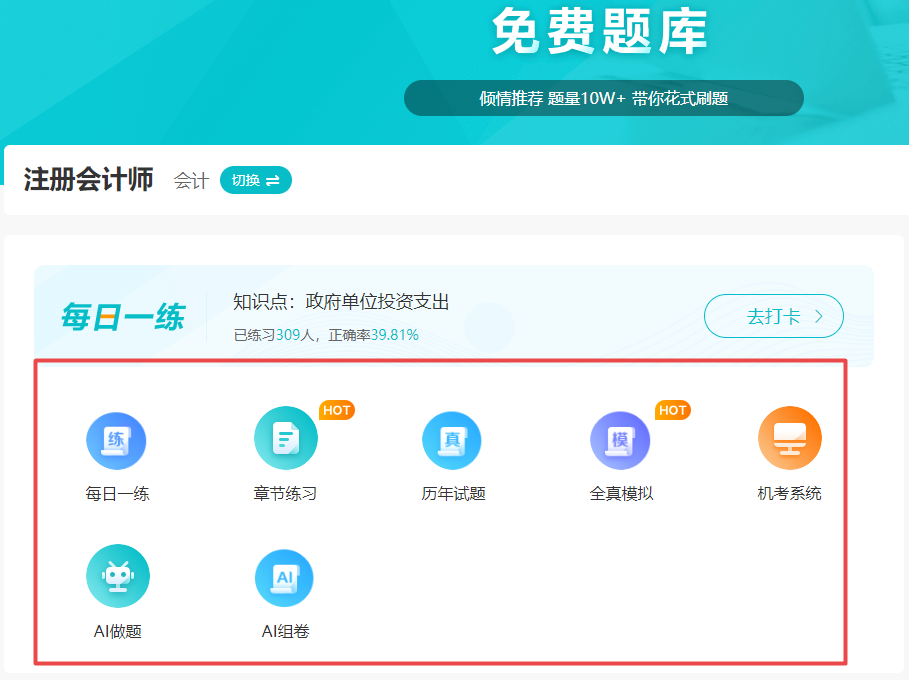Click 切换 to switch exam subject
The height and width of the screenshot is (680, 909).
coord(255,180)
